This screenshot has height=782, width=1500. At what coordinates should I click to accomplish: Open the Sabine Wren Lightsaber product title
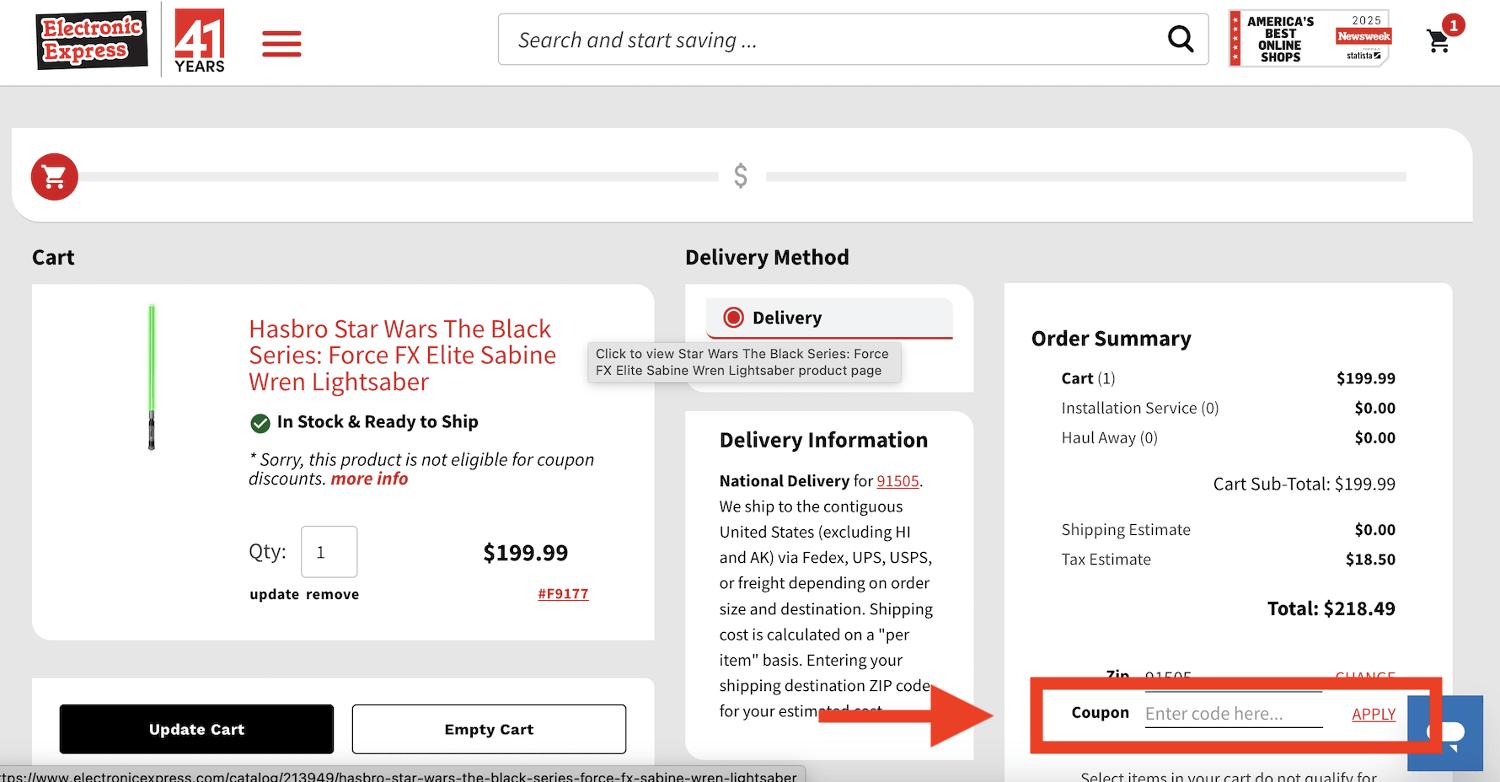(402, 355)
